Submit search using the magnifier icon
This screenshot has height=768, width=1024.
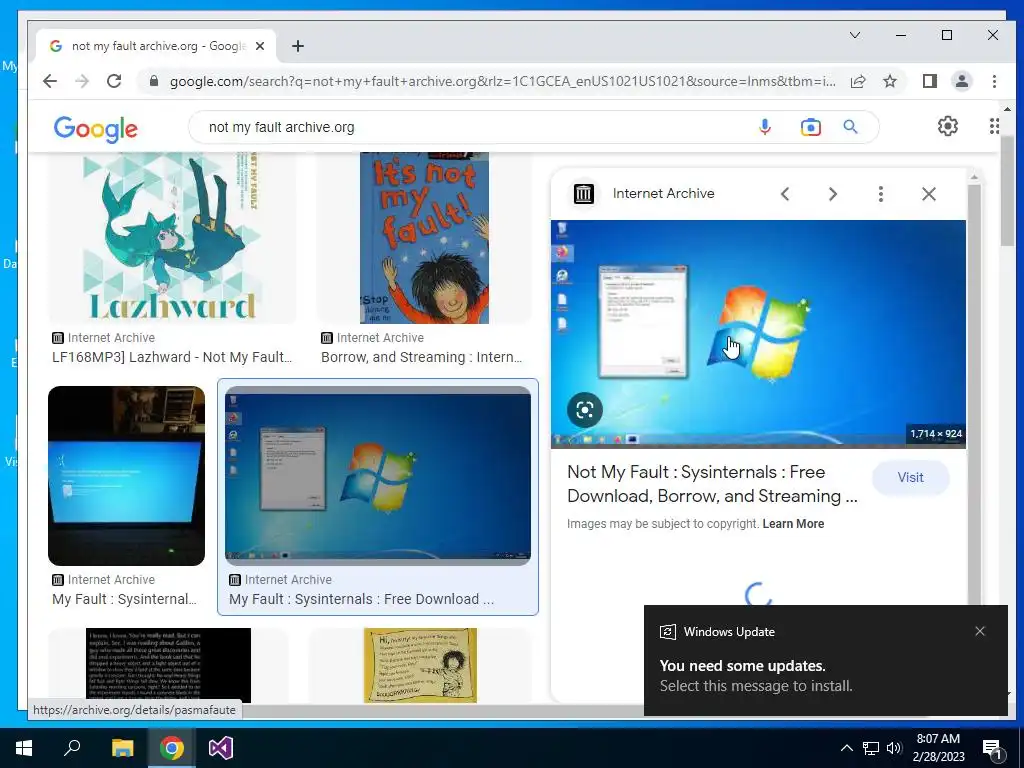pos(850,127)
